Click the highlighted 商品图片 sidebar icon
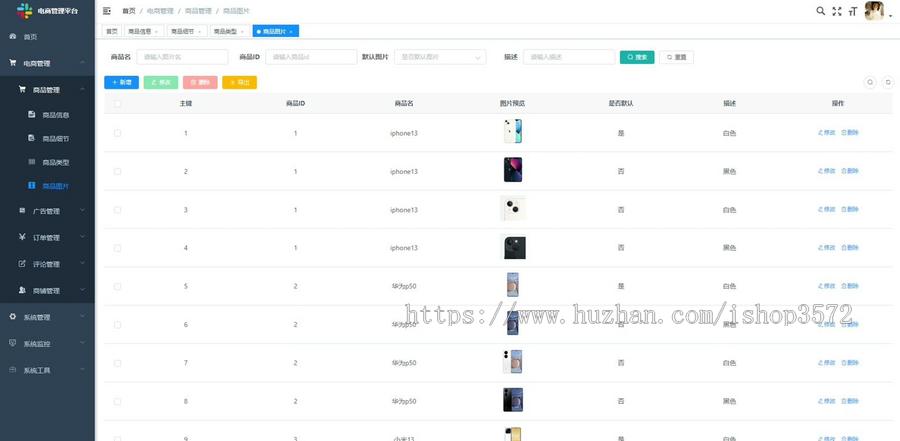The height and width of the screenshot is (441, 900). point(32,185)
